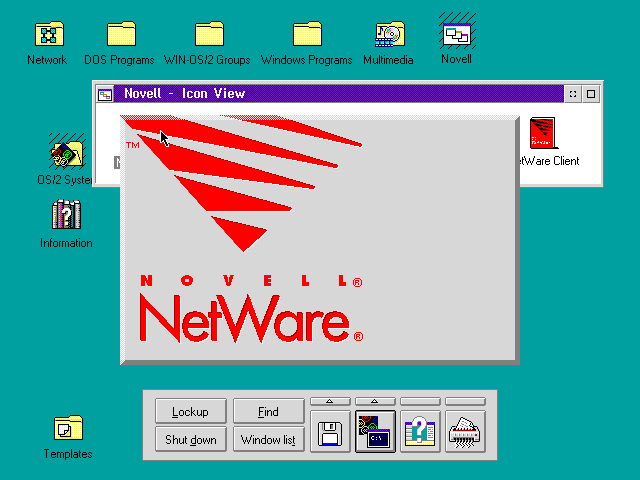Select the NetWare Client icon in Novell window
This screenshot has width=640, height=480.
click(x=543, y=133)
